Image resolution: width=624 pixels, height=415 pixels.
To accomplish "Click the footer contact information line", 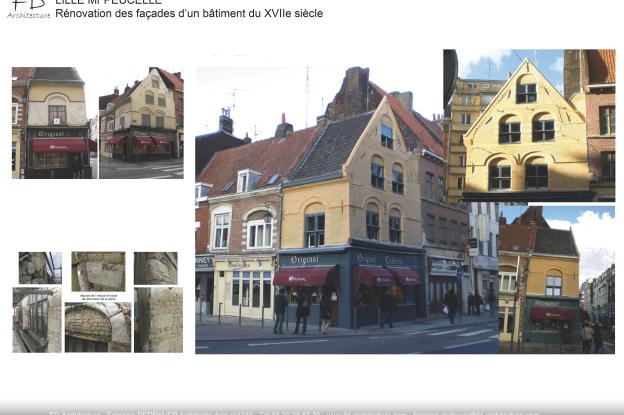I will tap(294, 413).
